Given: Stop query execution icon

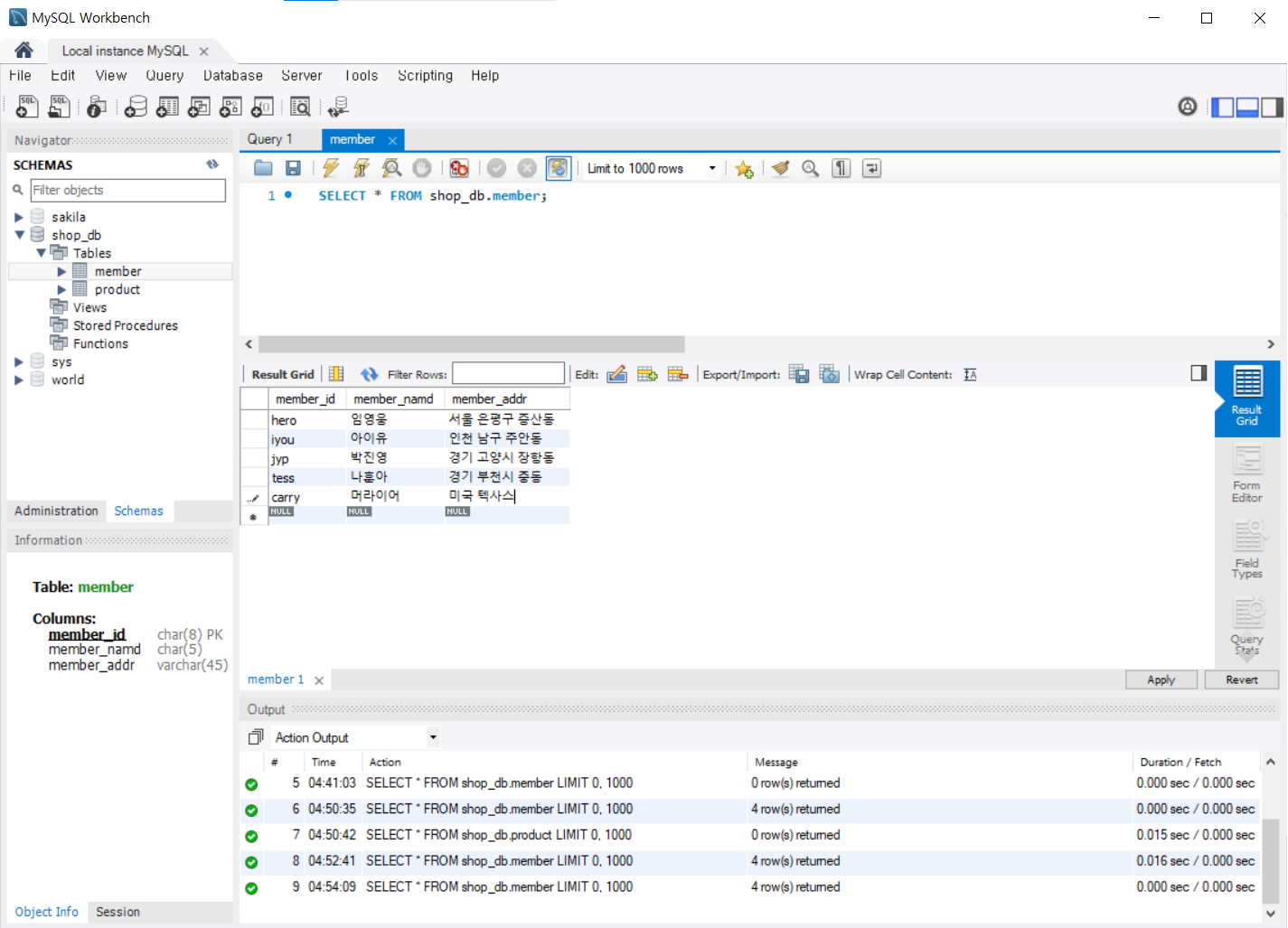Looking at the screenshot, I should coord(421,168).
